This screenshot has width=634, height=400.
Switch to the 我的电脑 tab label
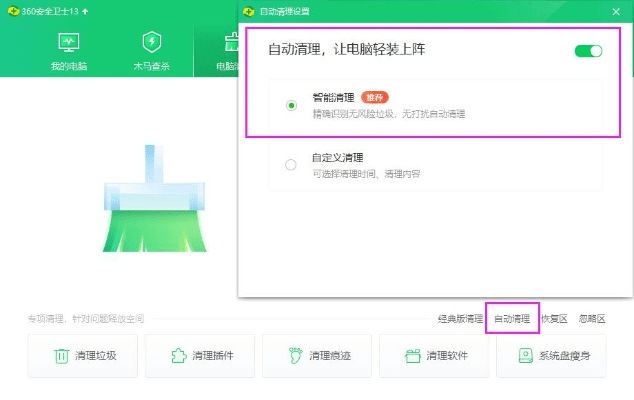[x=69, y=66]
